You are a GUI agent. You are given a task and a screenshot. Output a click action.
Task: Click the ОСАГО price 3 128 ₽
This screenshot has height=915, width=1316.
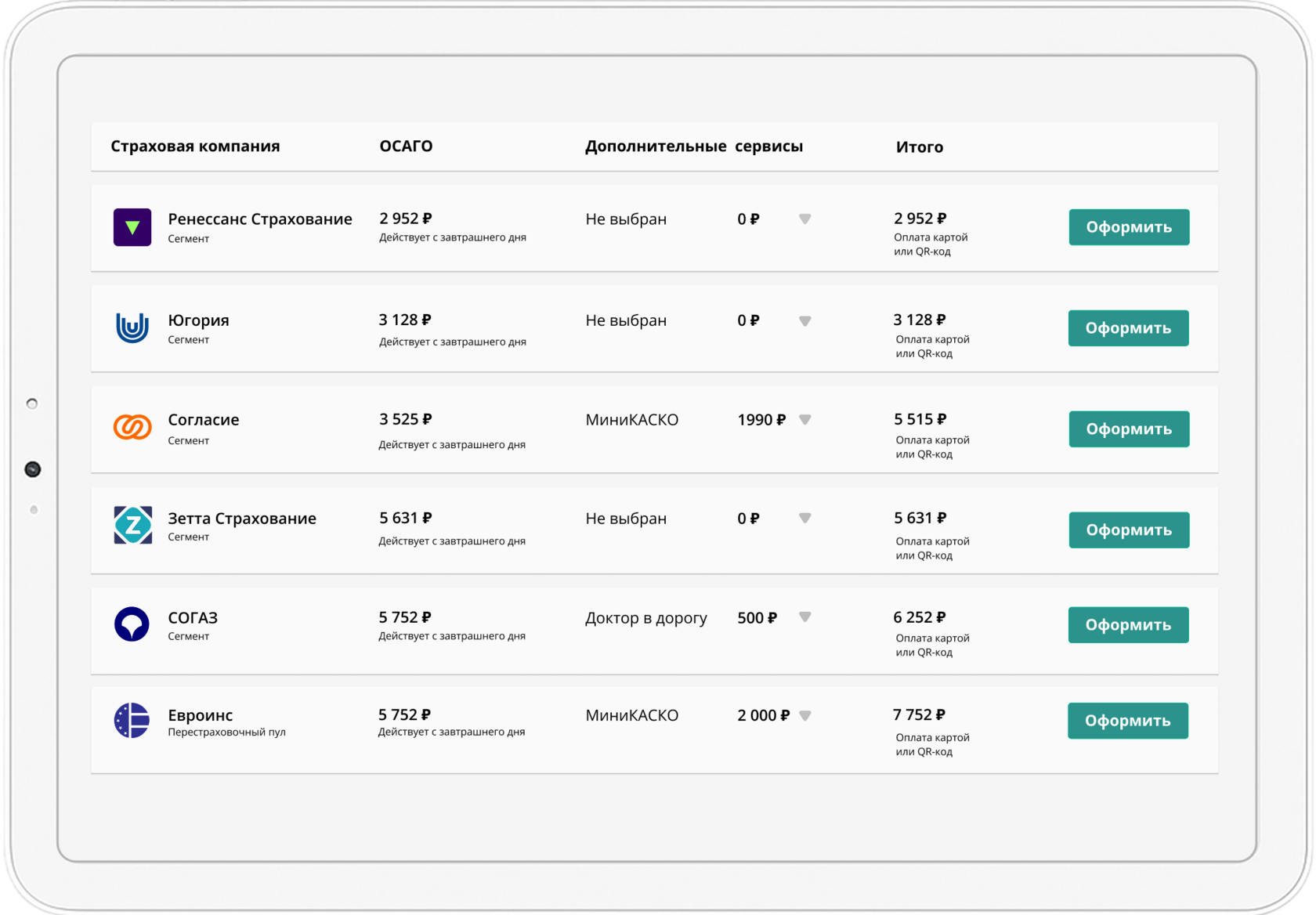tap(405, 320)
